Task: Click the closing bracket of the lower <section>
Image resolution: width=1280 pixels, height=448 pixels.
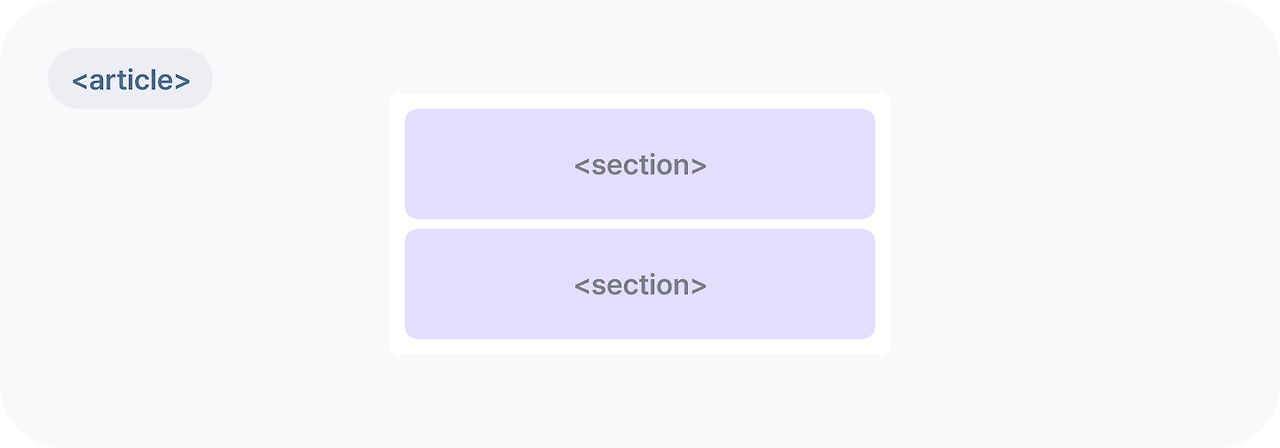Action: tap(699, 286)
